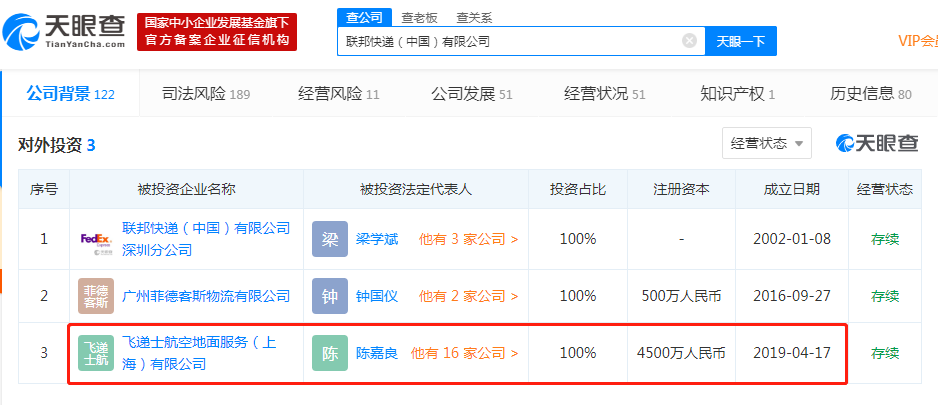Click the TianYanCha logo at top left

click(x=64, y=31)
